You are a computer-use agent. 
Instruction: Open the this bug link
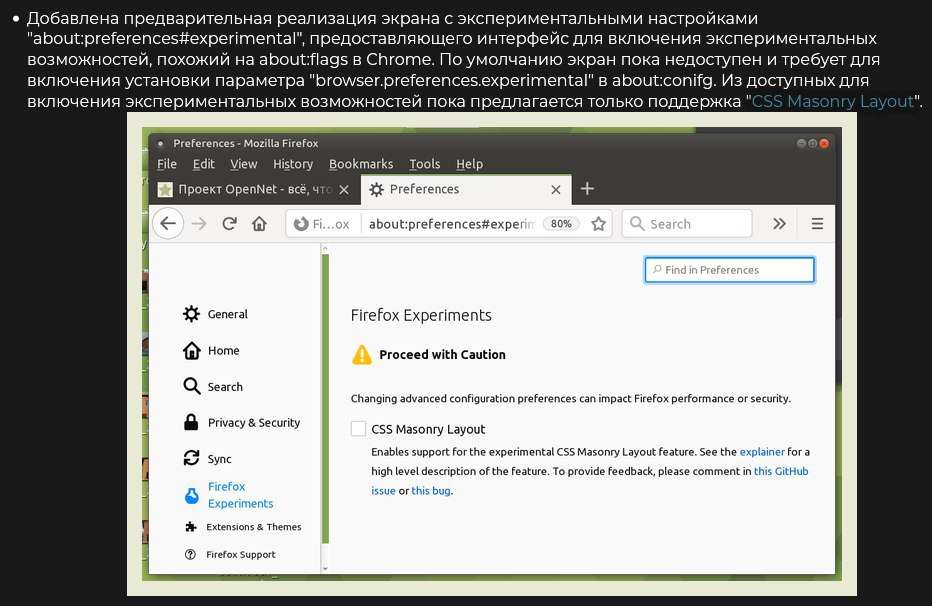coord(431,491)
